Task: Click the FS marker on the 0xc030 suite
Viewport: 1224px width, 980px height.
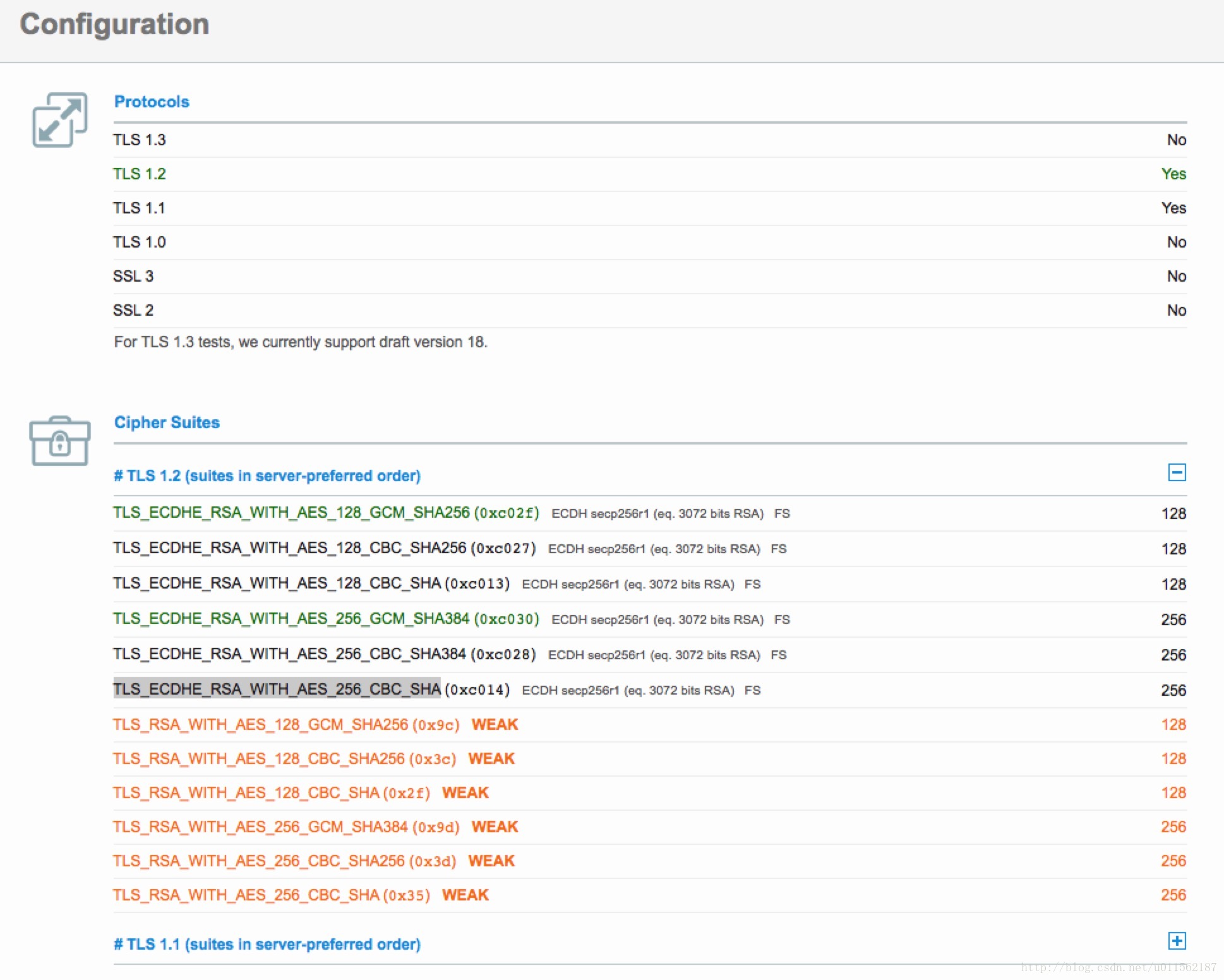Action: point(782,620)
